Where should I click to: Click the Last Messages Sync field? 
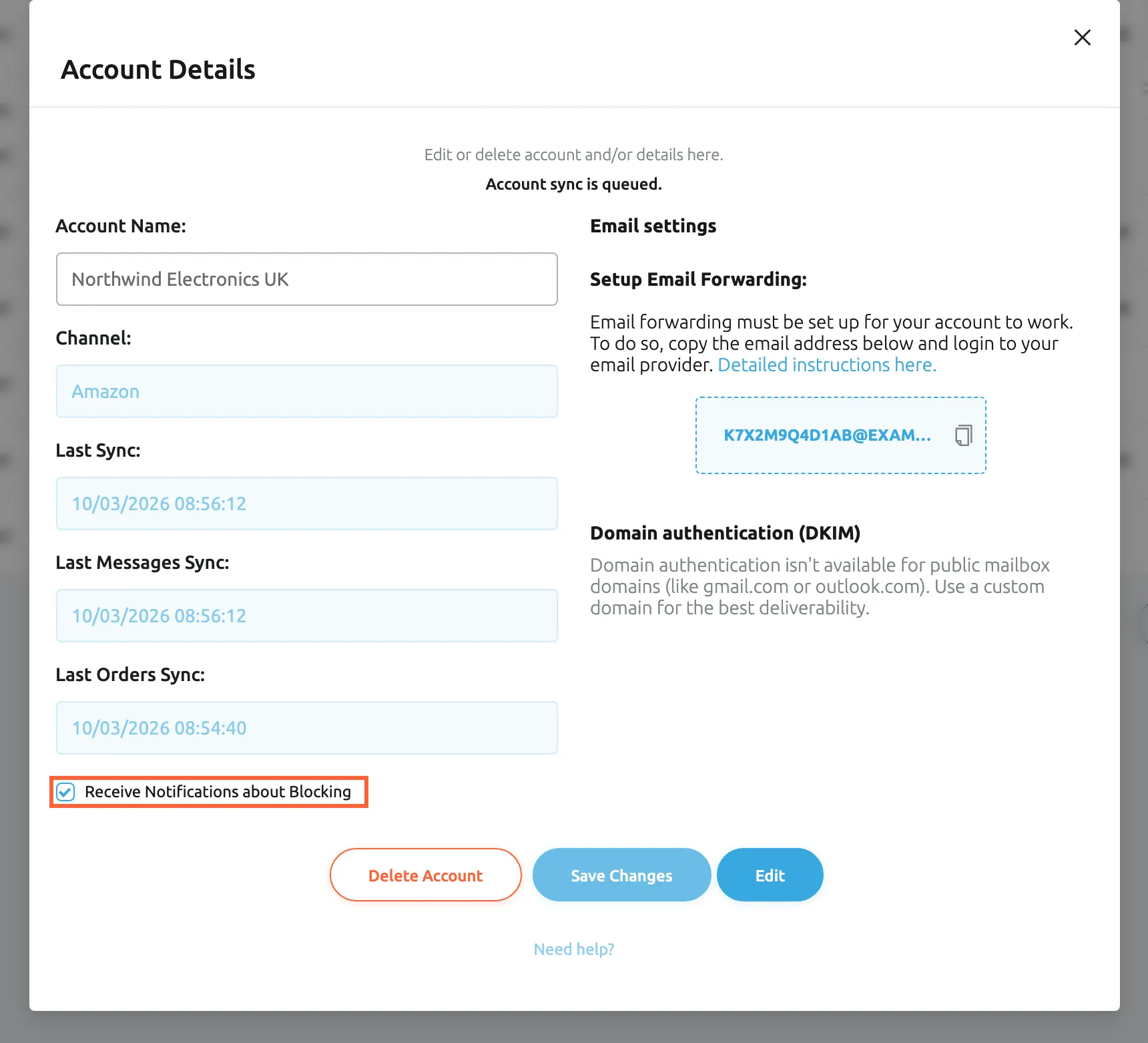click(x=307, y=616)
